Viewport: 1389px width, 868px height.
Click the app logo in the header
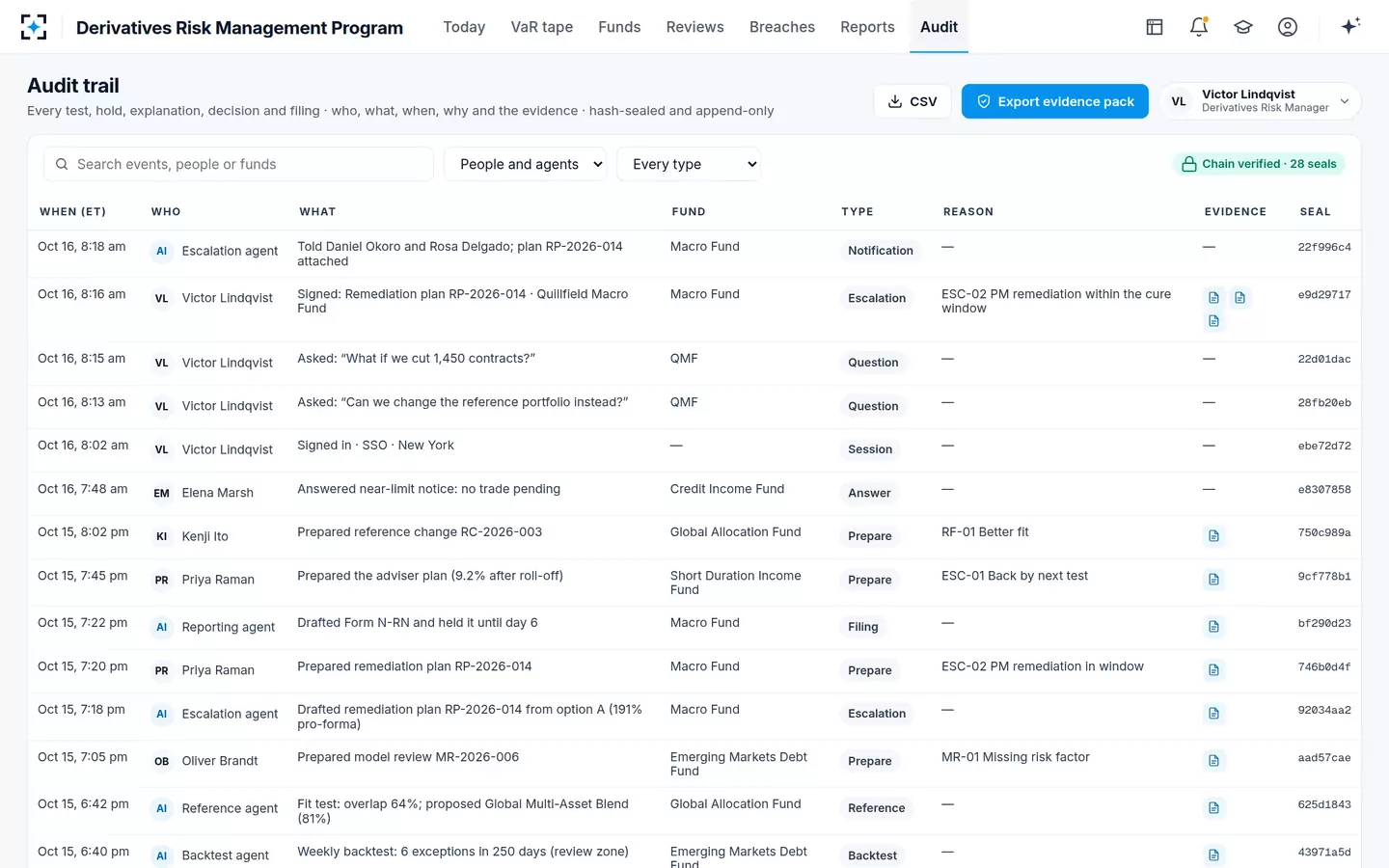(x=34, y=27)
